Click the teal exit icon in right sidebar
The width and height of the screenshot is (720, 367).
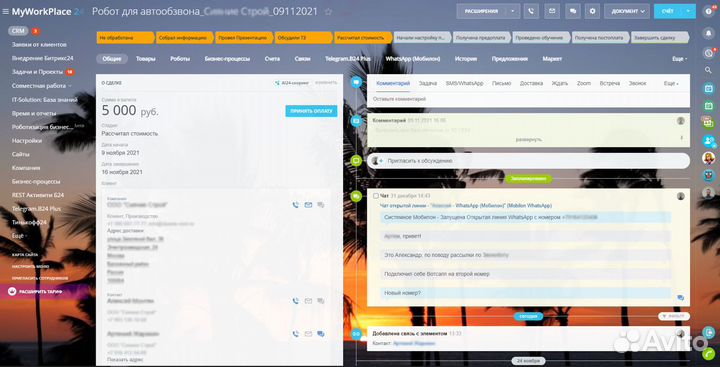coord(709,332)
